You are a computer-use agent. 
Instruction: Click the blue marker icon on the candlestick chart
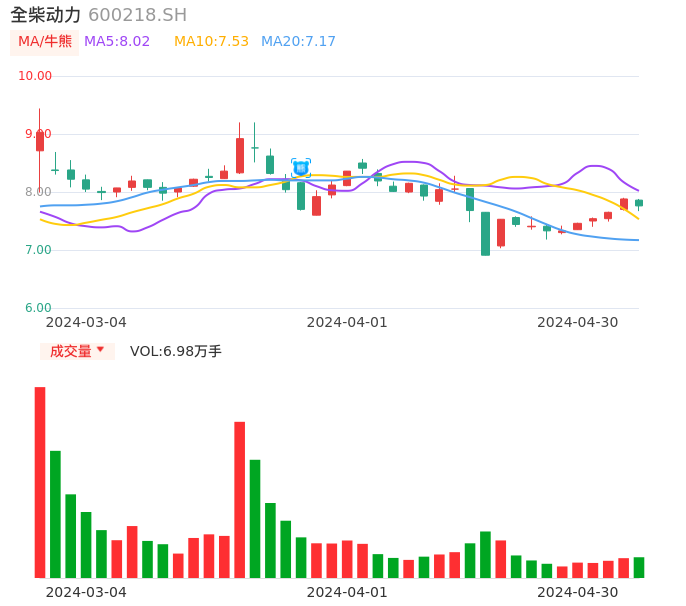pyautogui.click(x=301, y=168)
